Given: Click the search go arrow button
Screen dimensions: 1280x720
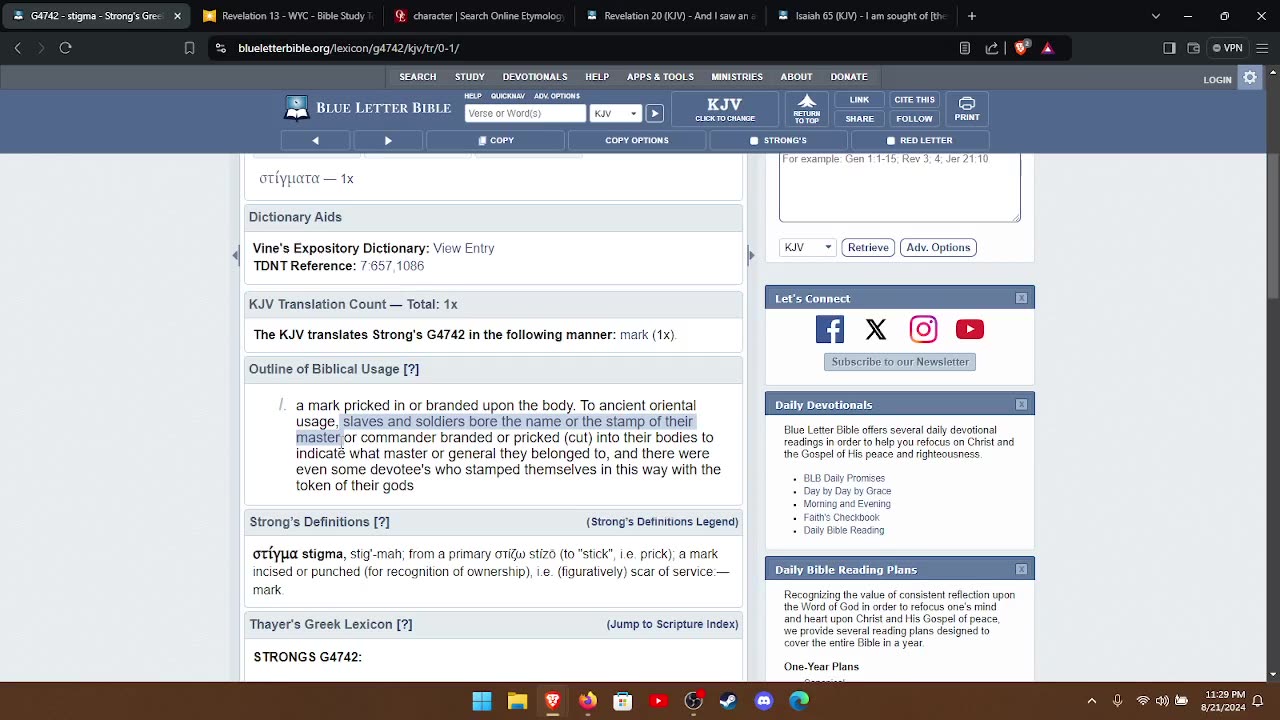Looking at the screenshot, I should click(x=654, y=113).
